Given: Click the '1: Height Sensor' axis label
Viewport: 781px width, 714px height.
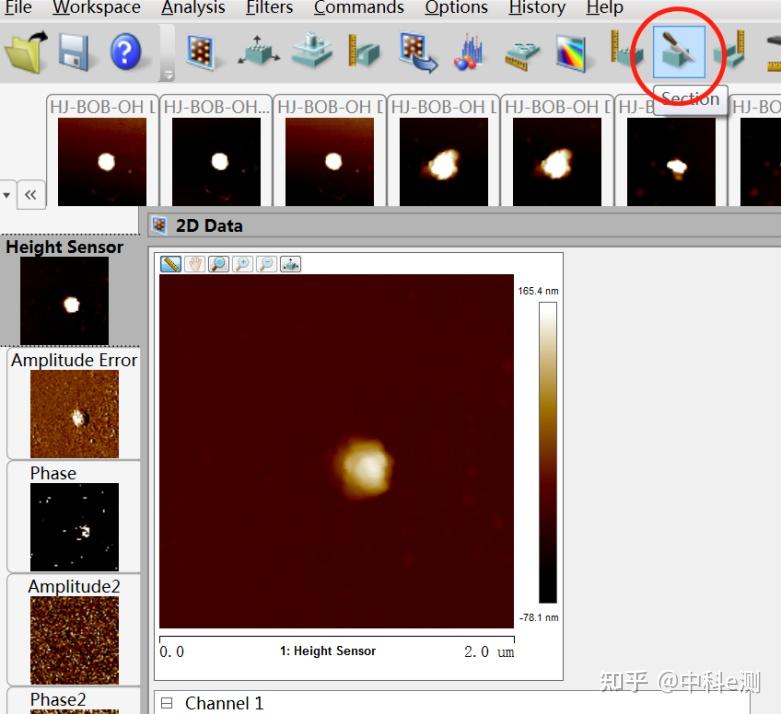Looking at the screenshot, I should (328, 651).
